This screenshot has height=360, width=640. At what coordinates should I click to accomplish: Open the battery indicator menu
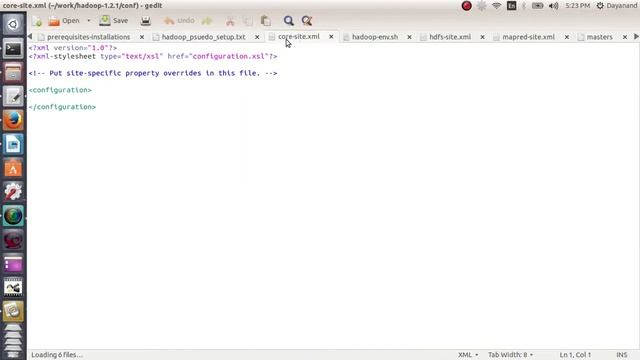pos(538,6)
